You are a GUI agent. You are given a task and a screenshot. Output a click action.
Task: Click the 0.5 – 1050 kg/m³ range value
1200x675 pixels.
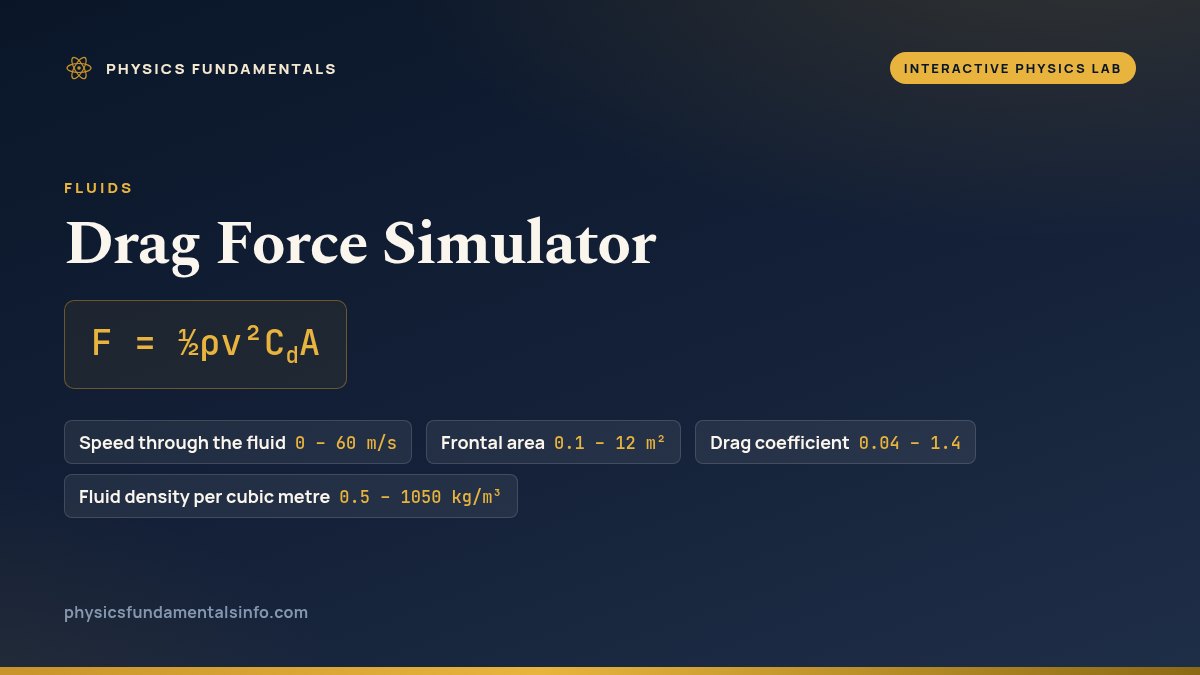421,497
